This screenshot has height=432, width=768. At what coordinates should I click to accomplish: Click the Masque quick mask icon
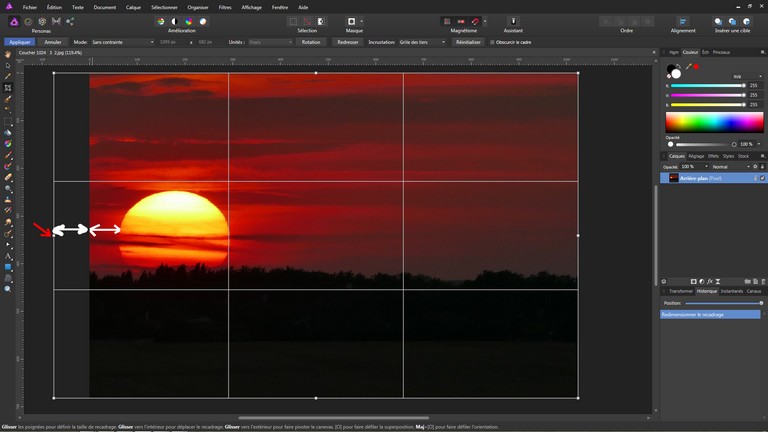351,22
